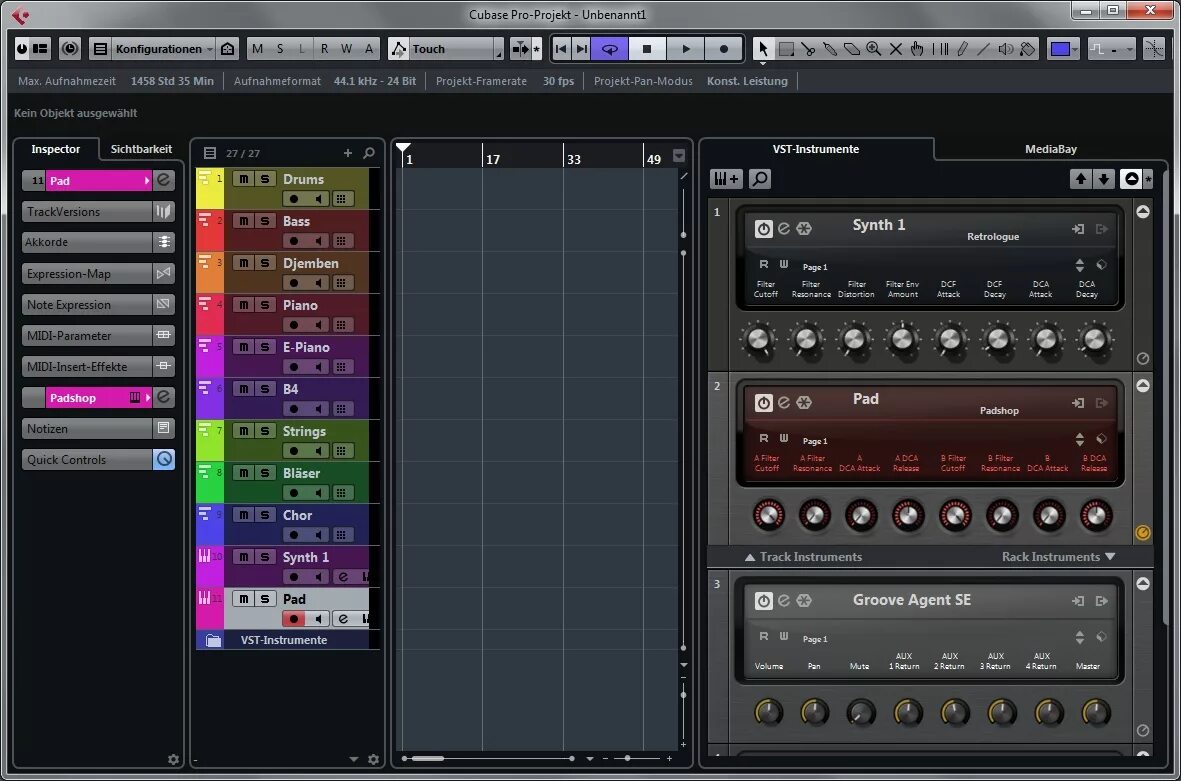Select the Glue tool
1181x781 pixels.
(830, 49)
